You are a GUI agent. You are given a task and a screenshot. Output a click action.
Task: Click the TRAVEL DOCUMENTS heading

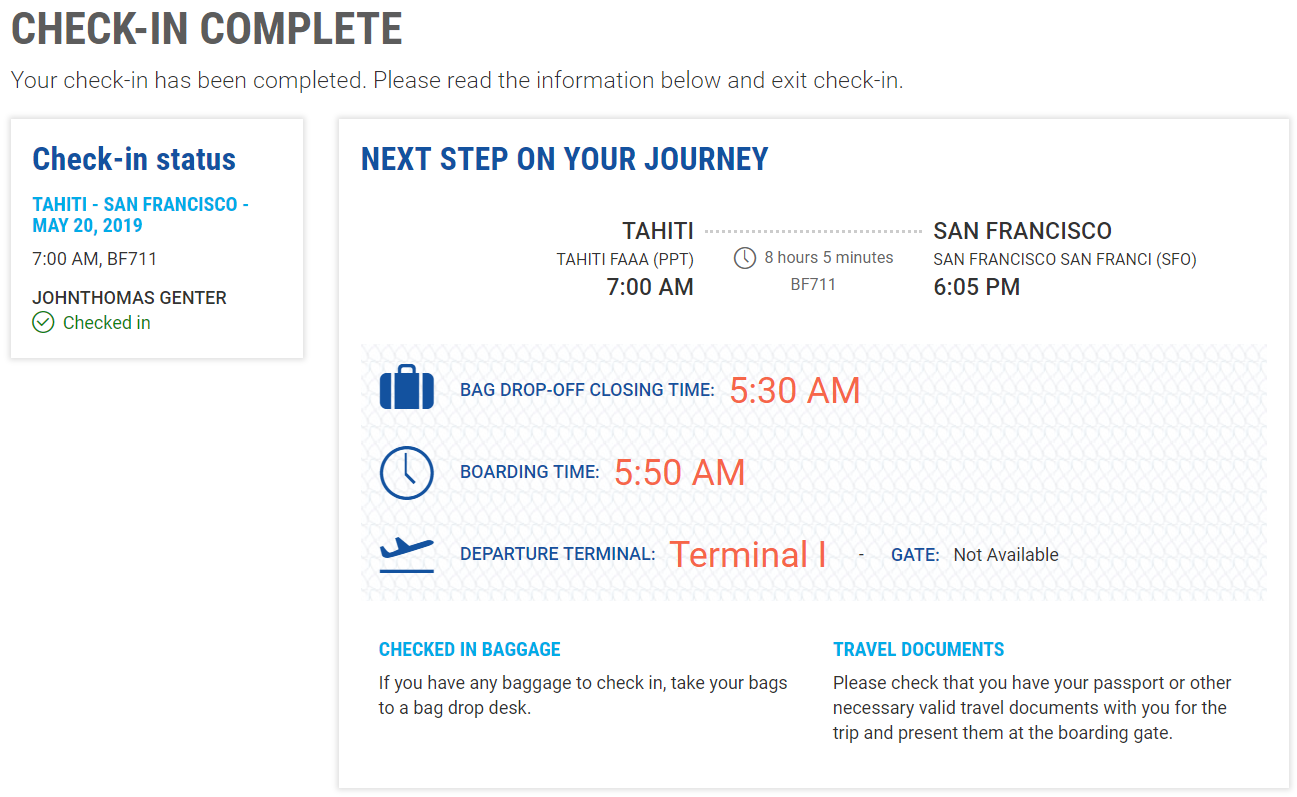click(918, 649)
